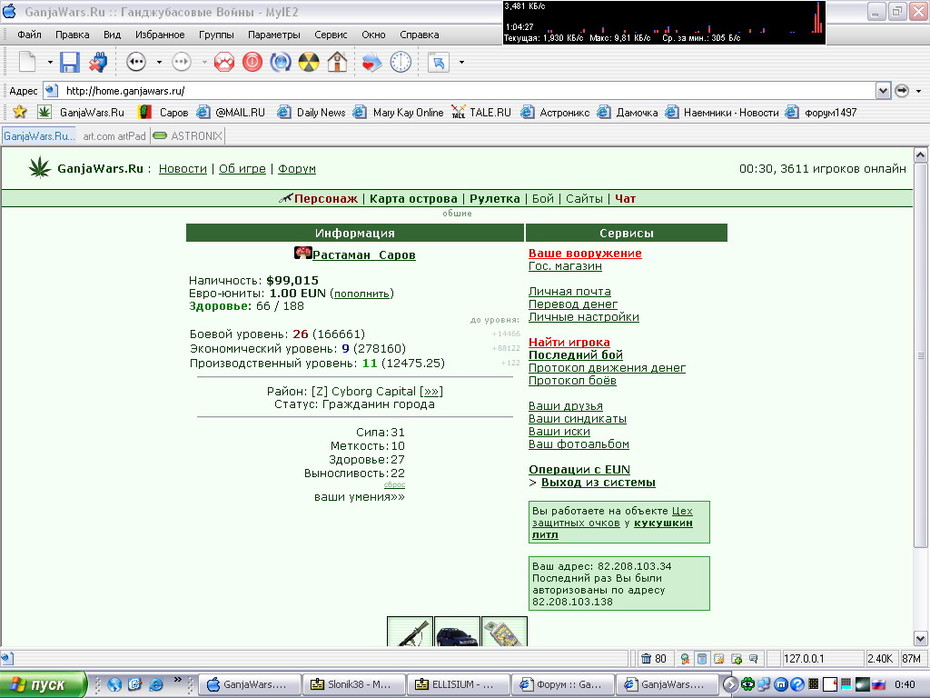This screenshot has height=698, width=930.
Task: Expand the new page dropdown arrow
Action: [50, 62]
